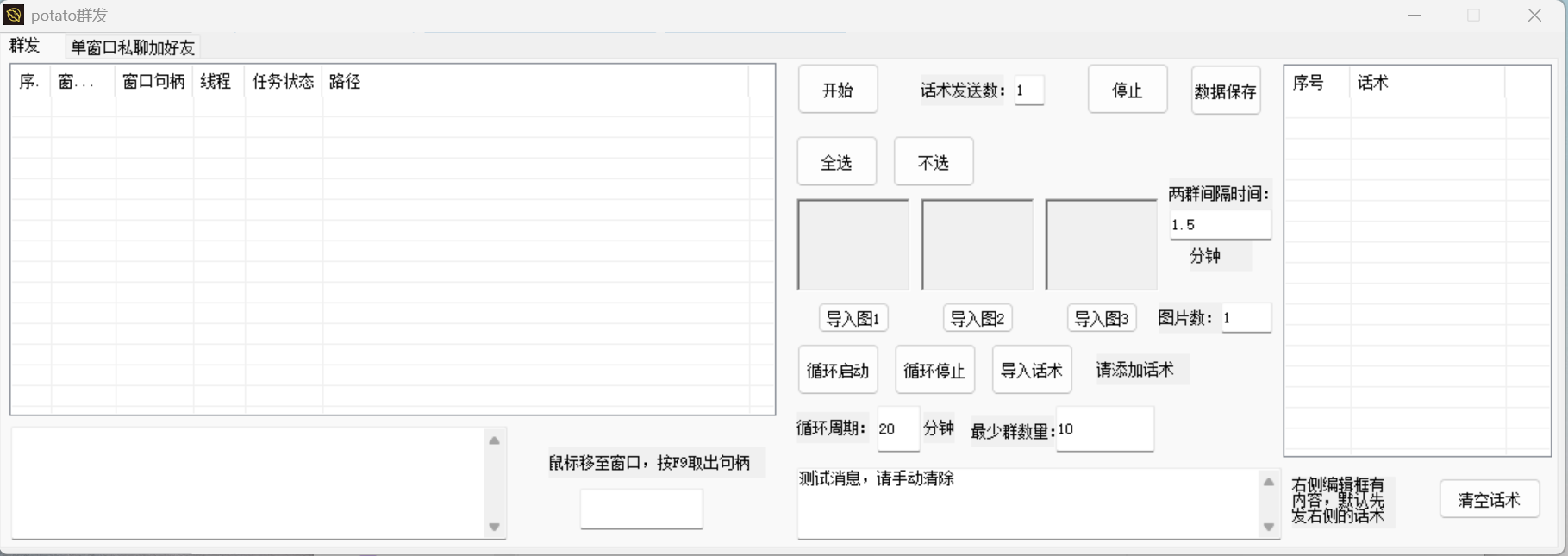This screenshot has width=1568, height=556.
Task: Minimize the potato群发 window
Action: point(1414,16)
